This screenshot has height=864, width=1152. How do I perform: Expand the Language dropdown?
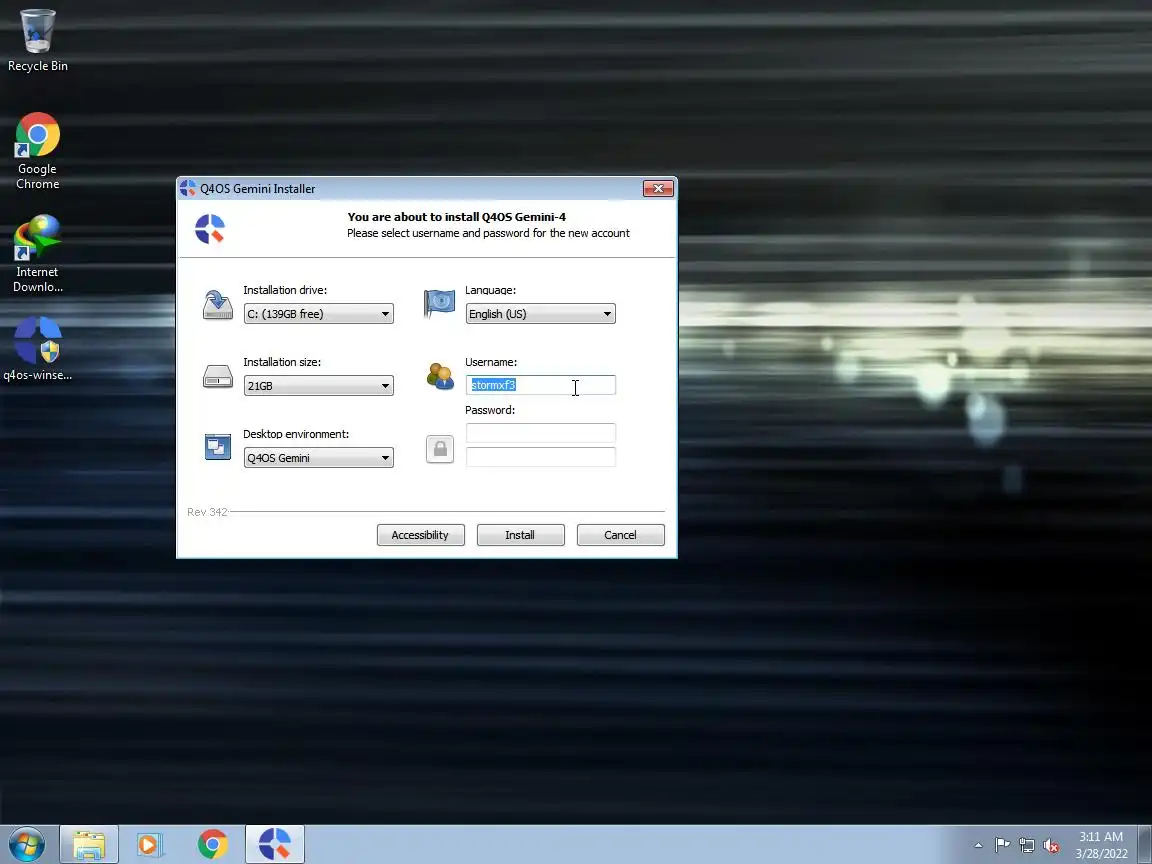coord(541,314)
